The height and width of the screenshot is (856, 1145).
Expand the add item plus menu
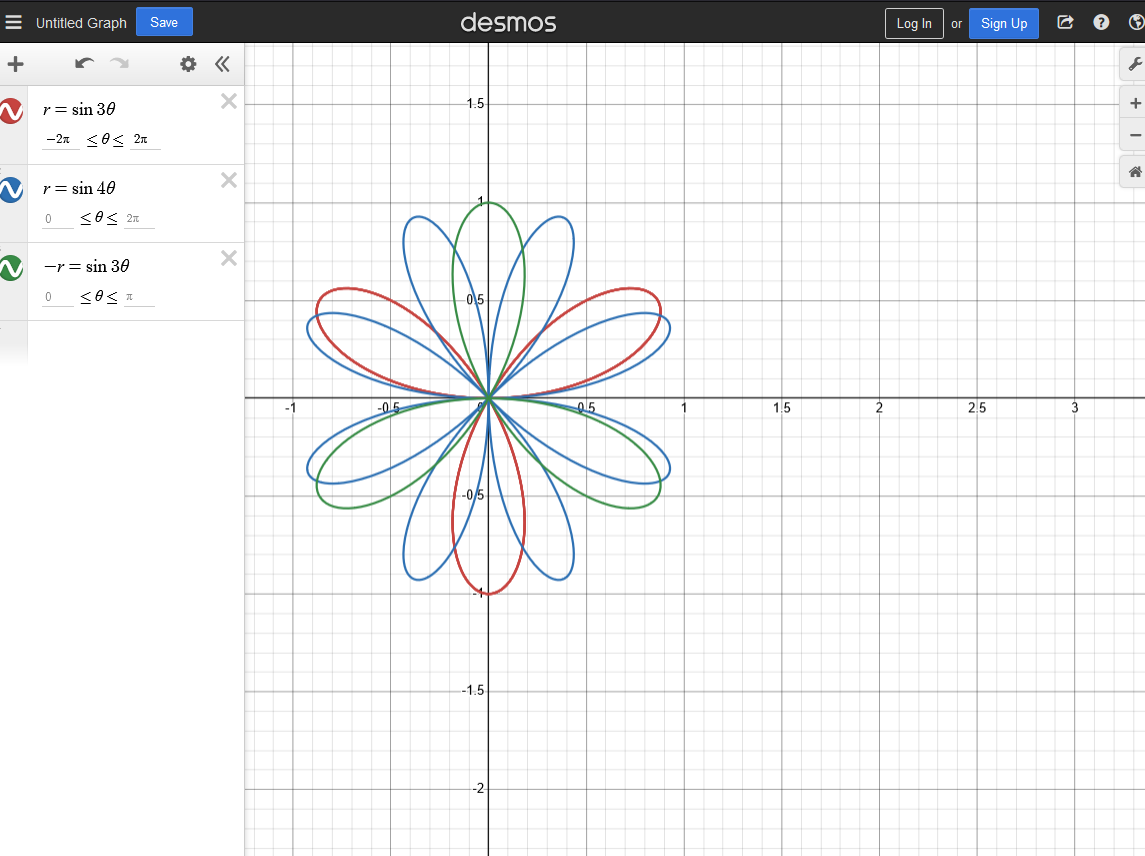(15, 65)
